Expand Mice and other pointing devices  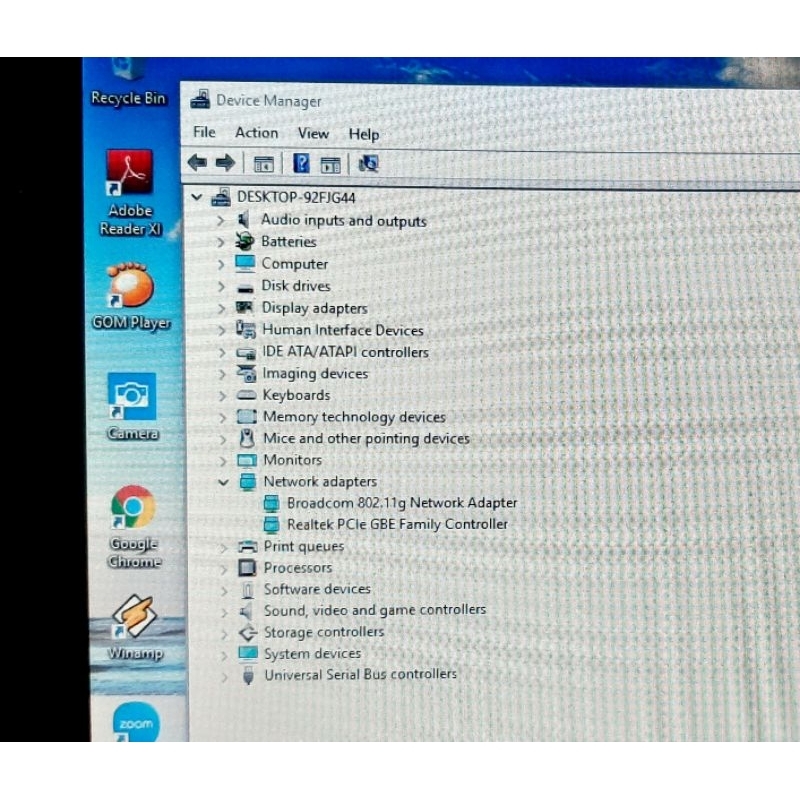point(222,439)
